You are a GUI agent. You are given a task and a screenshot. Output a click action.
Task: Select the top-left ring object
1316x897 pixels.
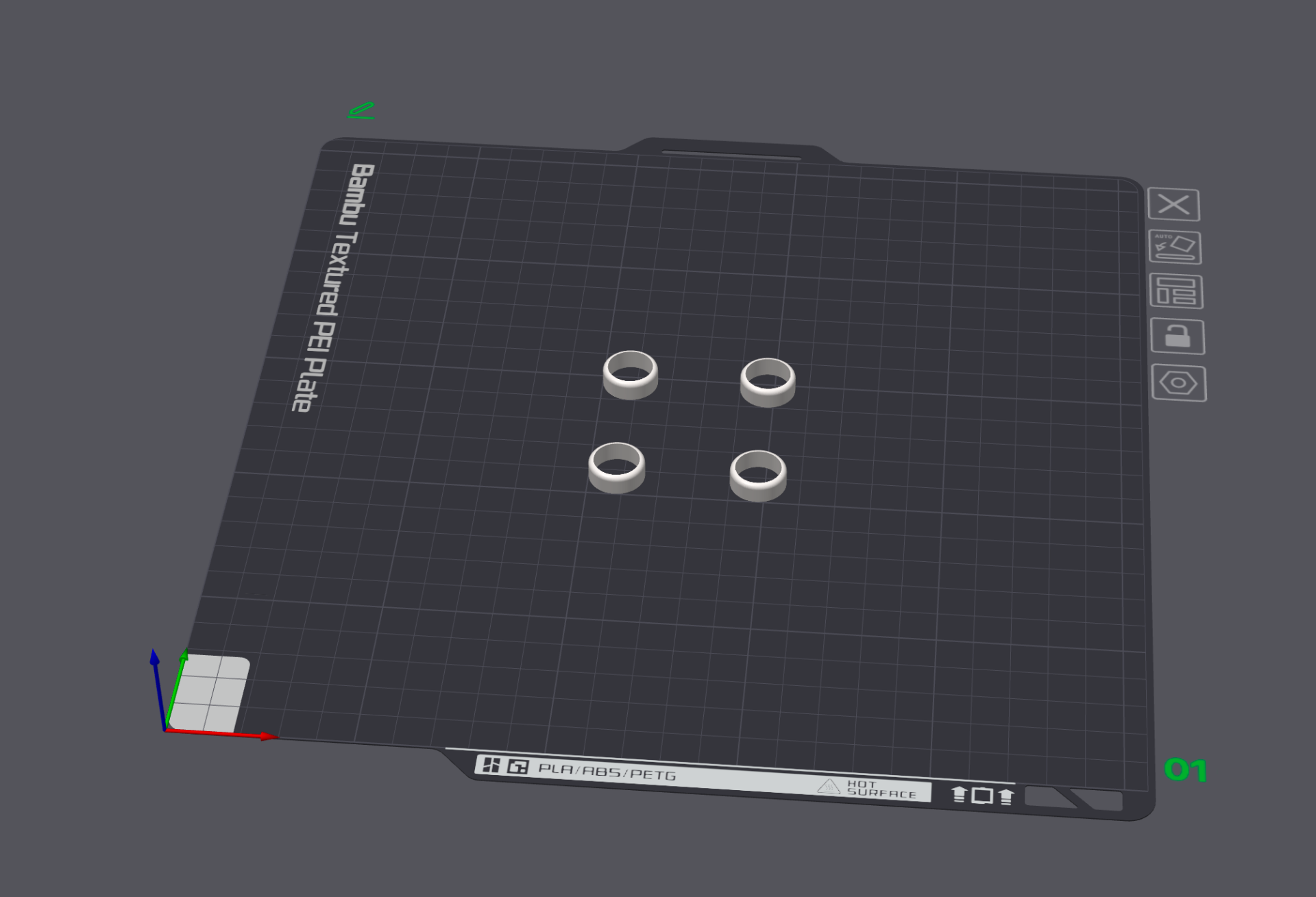tap(631, 375)
